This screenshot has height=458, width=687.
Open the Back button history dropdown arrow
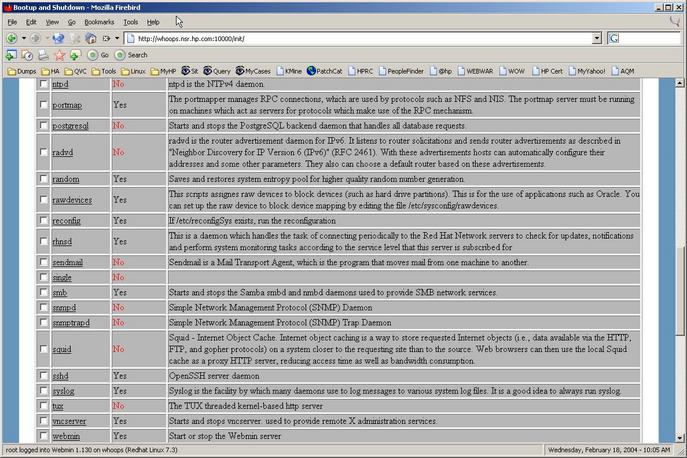pyautogui.click(x=23, y=38)
